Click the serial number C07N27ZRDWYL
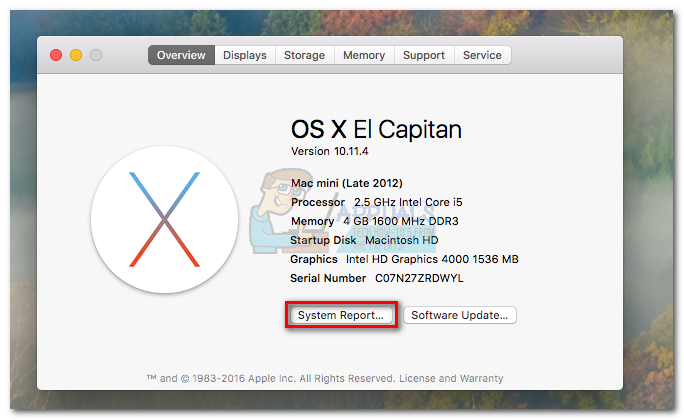Screen dimensions: 684x420 419,278
